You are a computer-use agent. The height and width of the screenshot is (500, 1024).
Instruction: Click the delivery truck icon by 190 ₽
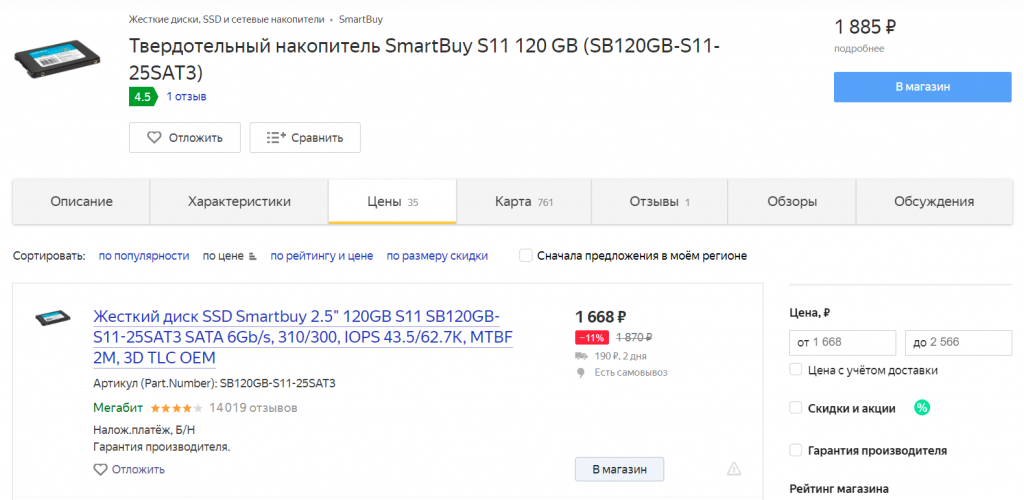581,355
